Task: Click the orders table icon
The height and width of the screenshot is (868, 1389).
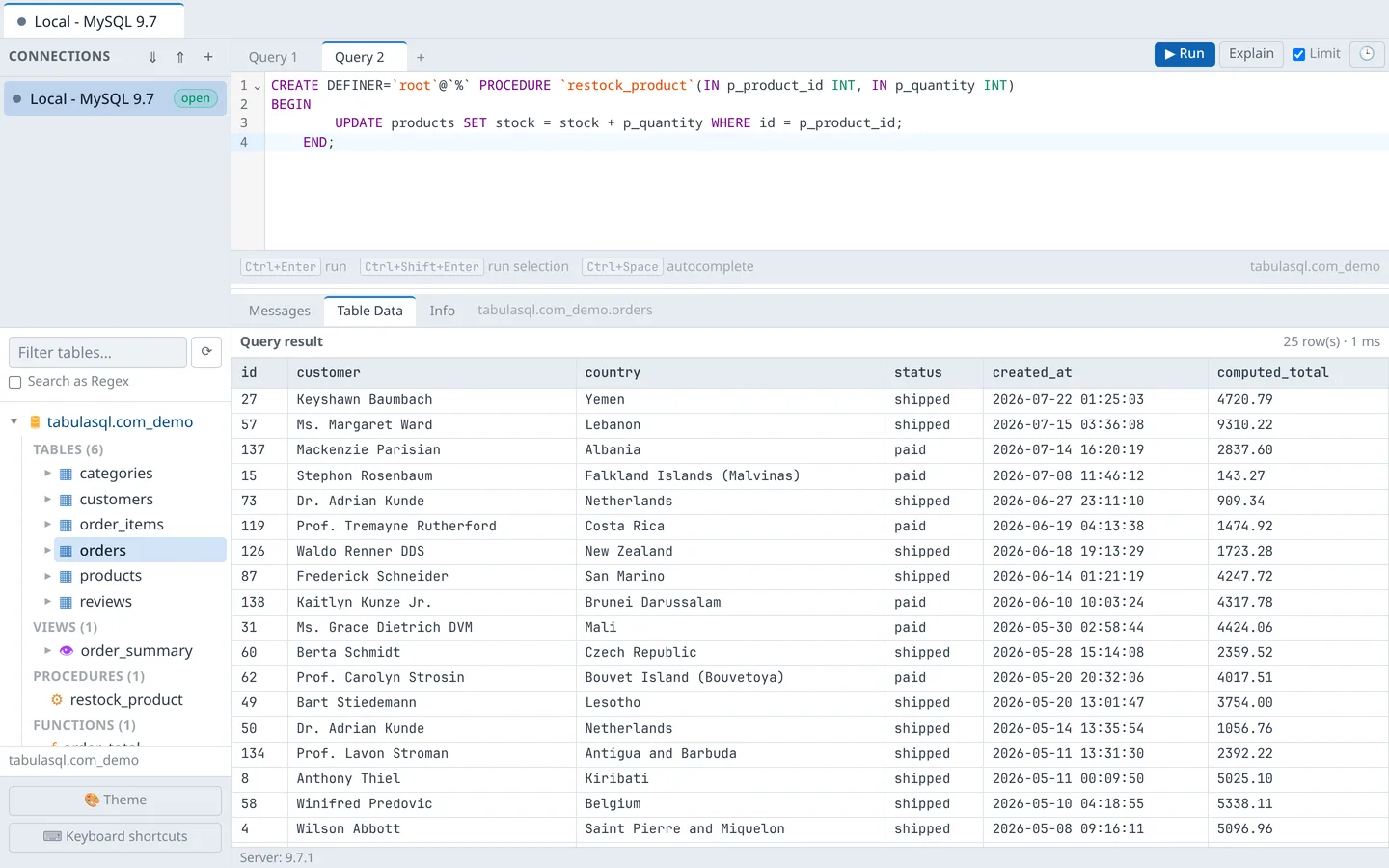Action: coord(67,551)
